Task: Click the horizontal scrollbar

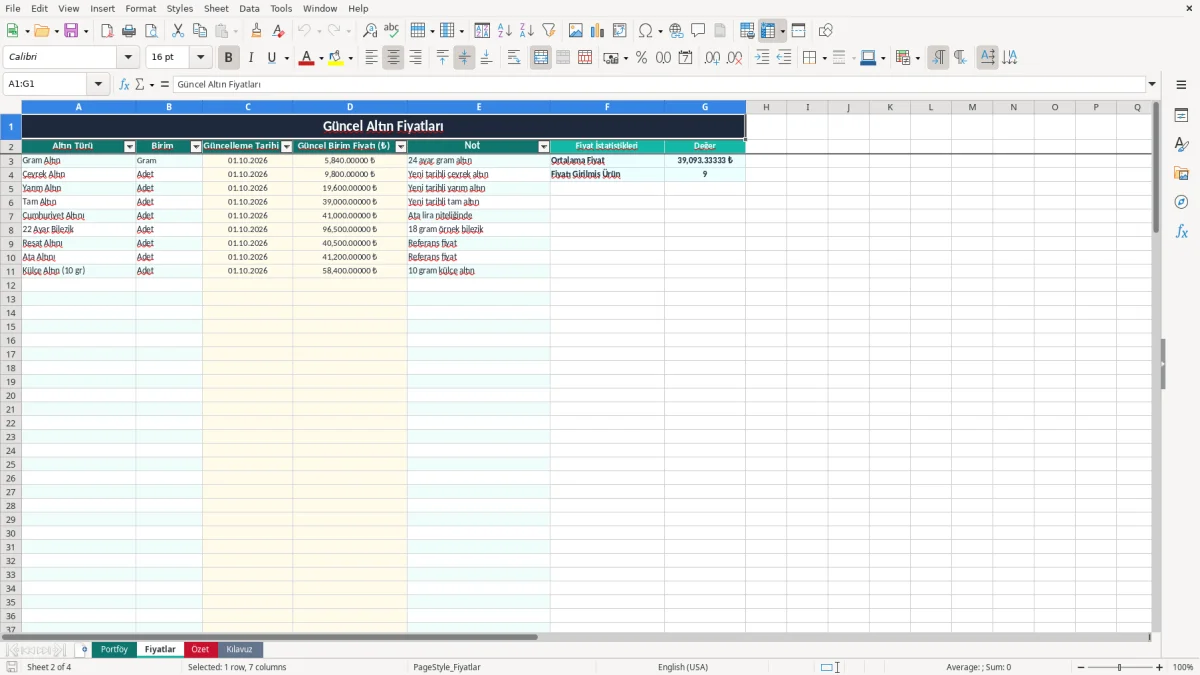Action: point(270,637)
